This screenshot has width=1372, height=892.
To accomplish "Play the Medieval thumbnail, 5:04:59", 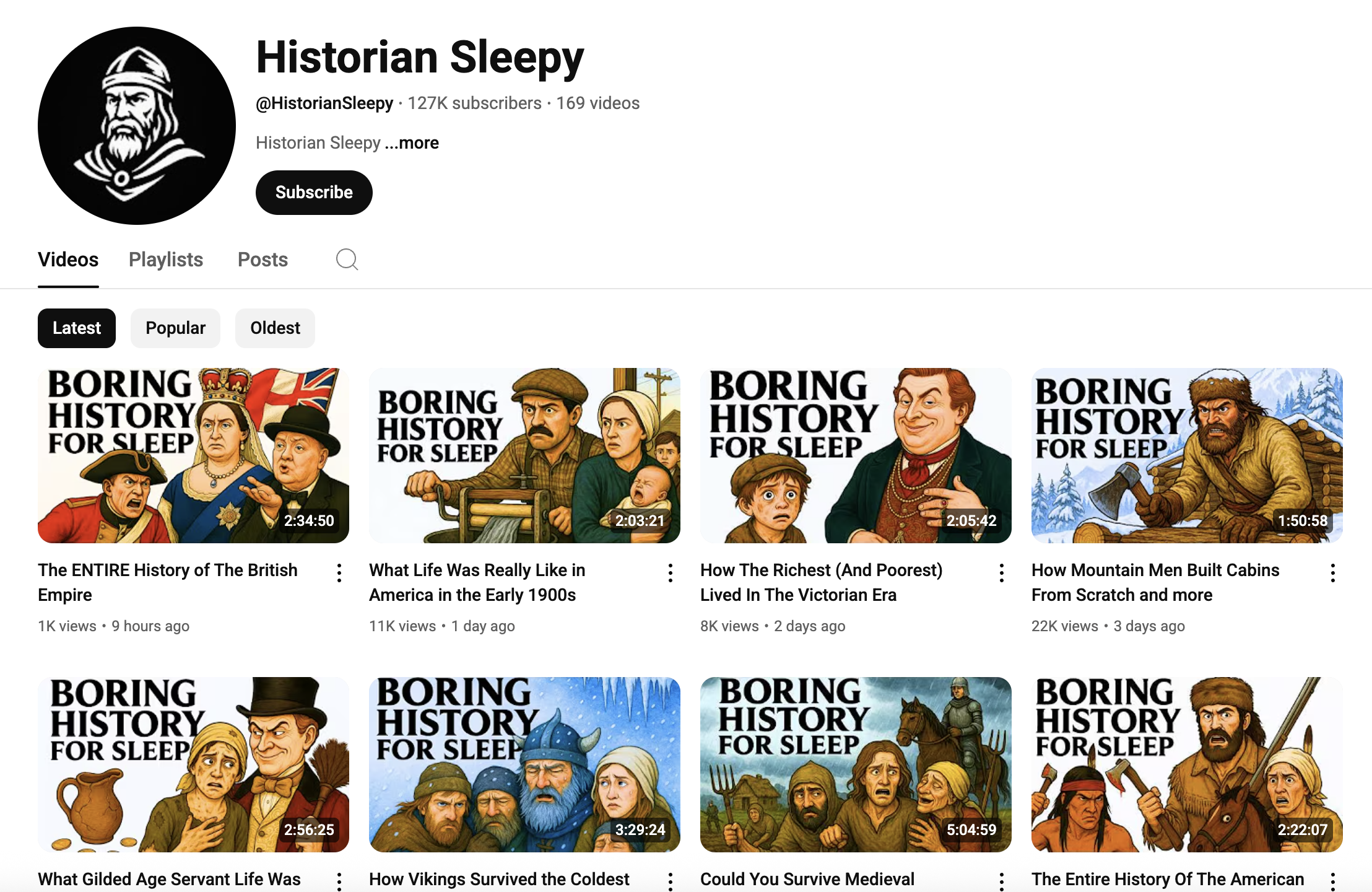I will (x=856, y=764).
